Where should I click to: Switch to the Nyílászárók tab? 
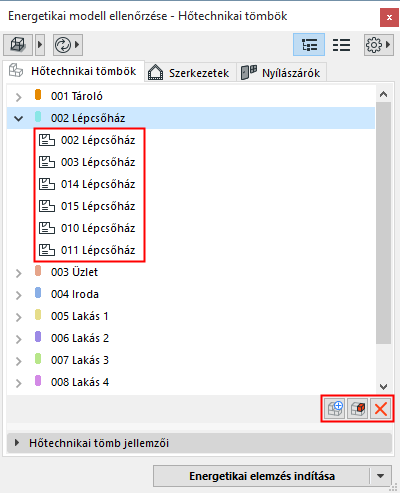281,73
